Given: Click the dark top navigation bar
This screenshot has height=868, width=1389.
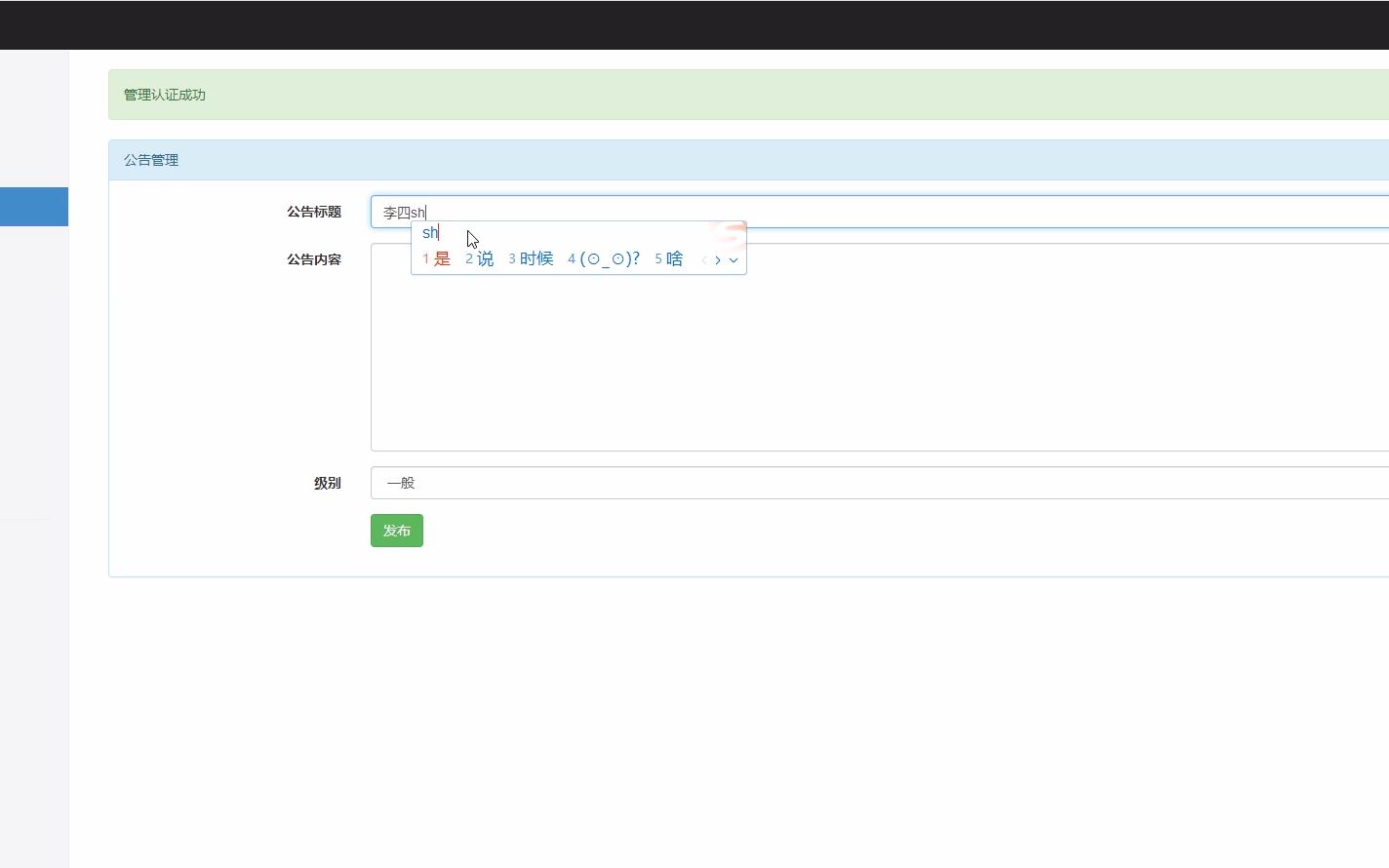Looking at the screenshot, I should pyautogui.click(x=694, y=24).
